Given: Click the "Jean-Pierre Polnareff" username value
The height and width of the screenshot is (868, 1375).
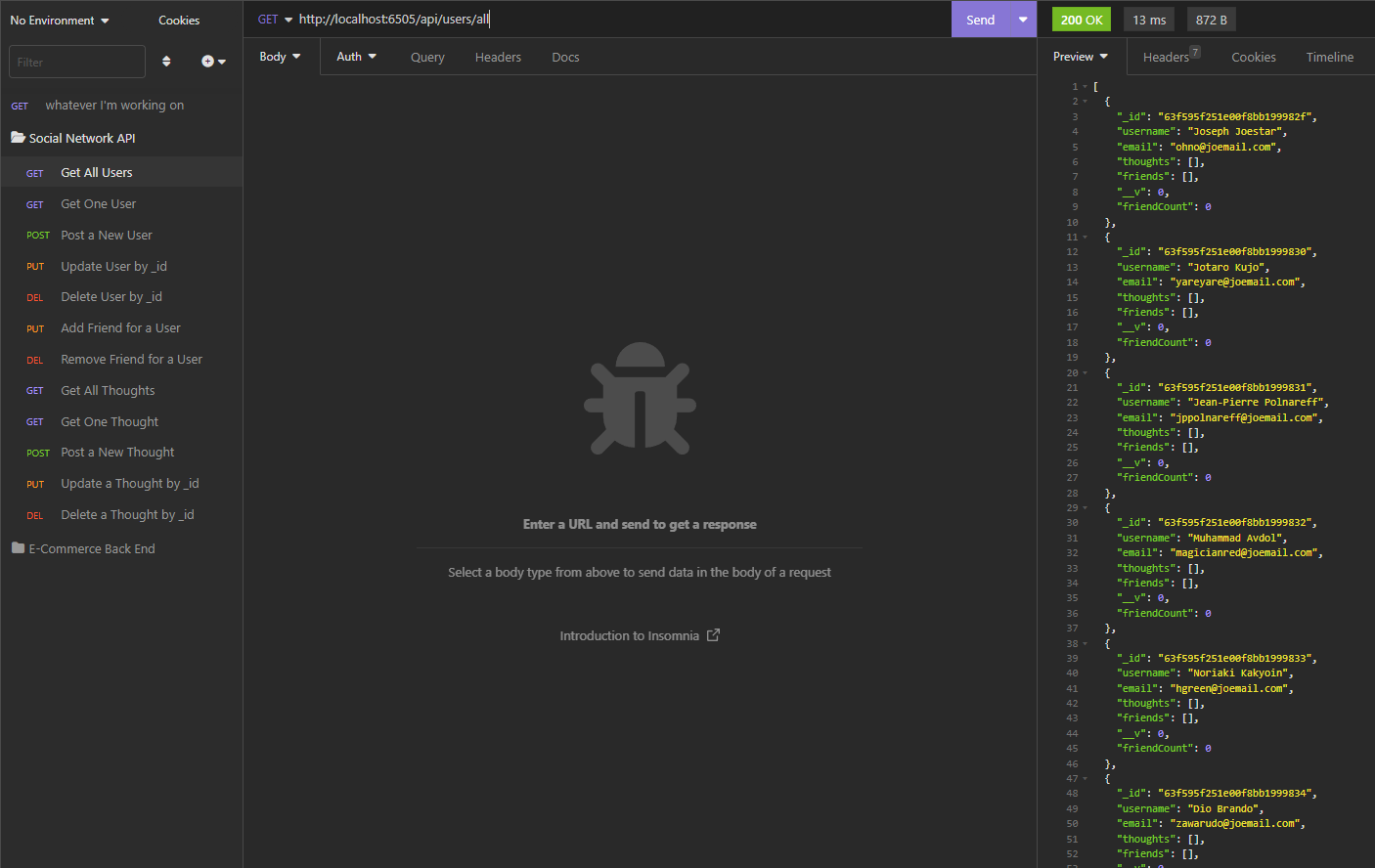Looking at the screenshot, I should (x=1256, y=403).
